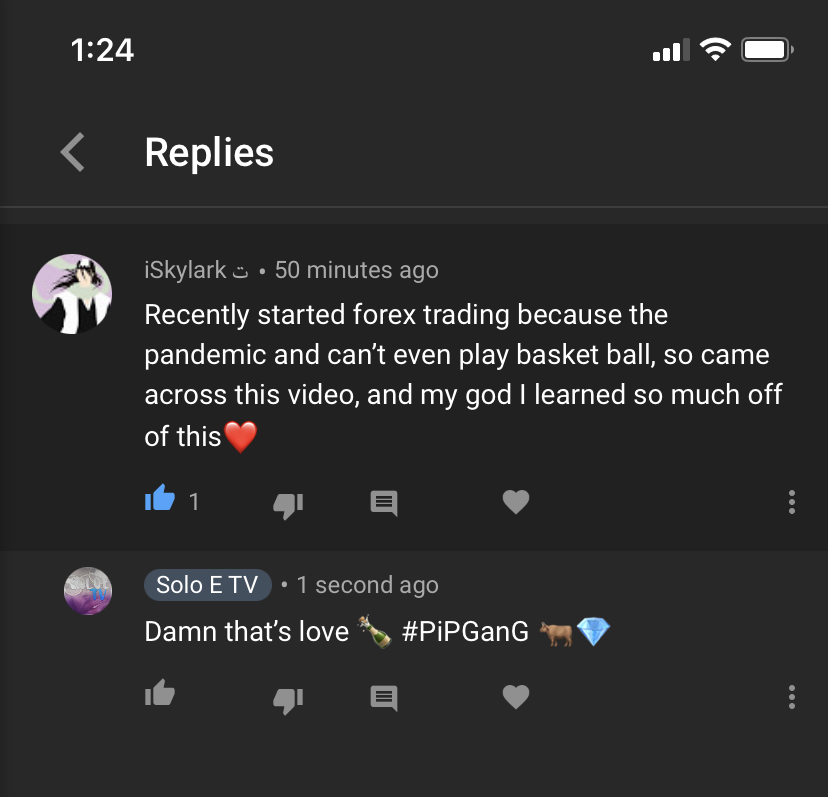Heart iSkylark's comment
Image resolution: width=828 pixels, height=797 pixels.
click(x=516, y=502)
